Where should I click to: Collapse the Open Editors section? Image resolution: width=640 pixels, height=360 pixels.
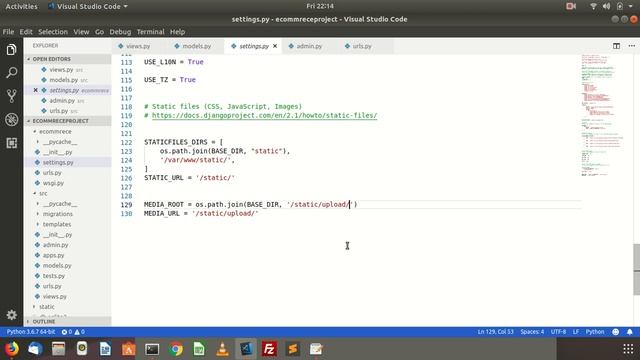[67, 59]
